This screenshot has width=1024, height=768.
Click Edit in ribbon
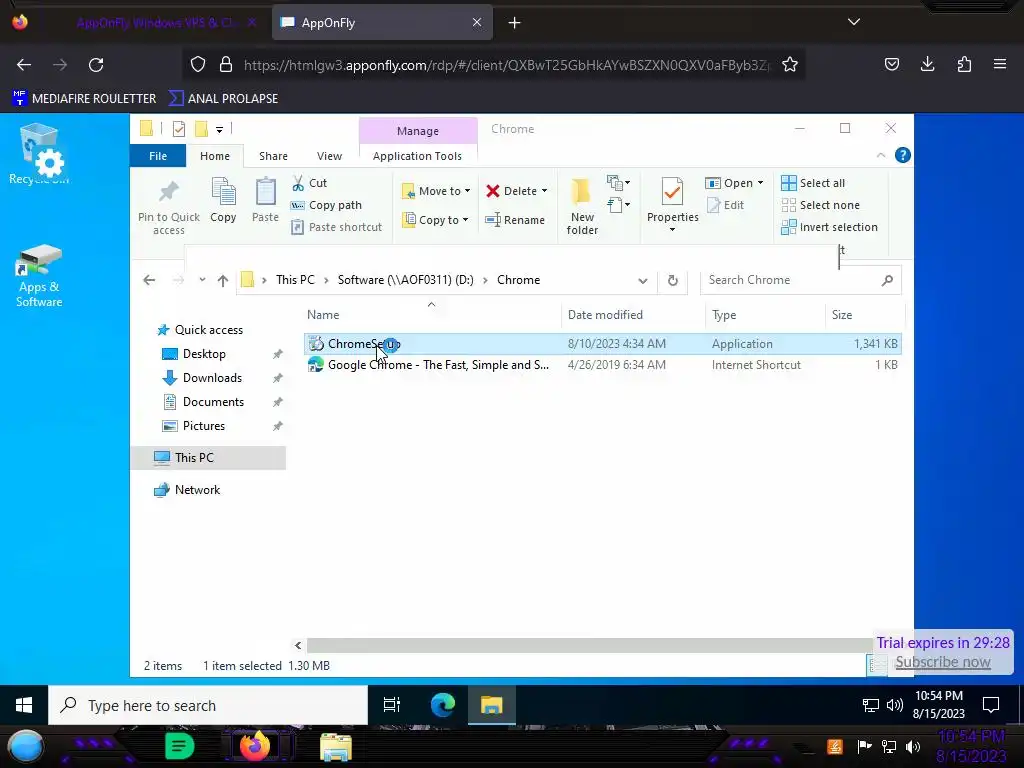pyautogui.click(x=726, y=205)
